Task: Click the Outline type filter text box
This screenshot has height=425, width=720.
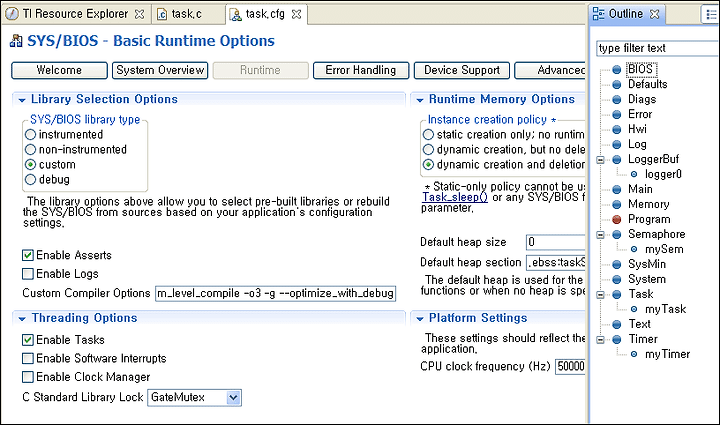Action: click(x=658, y=48)
